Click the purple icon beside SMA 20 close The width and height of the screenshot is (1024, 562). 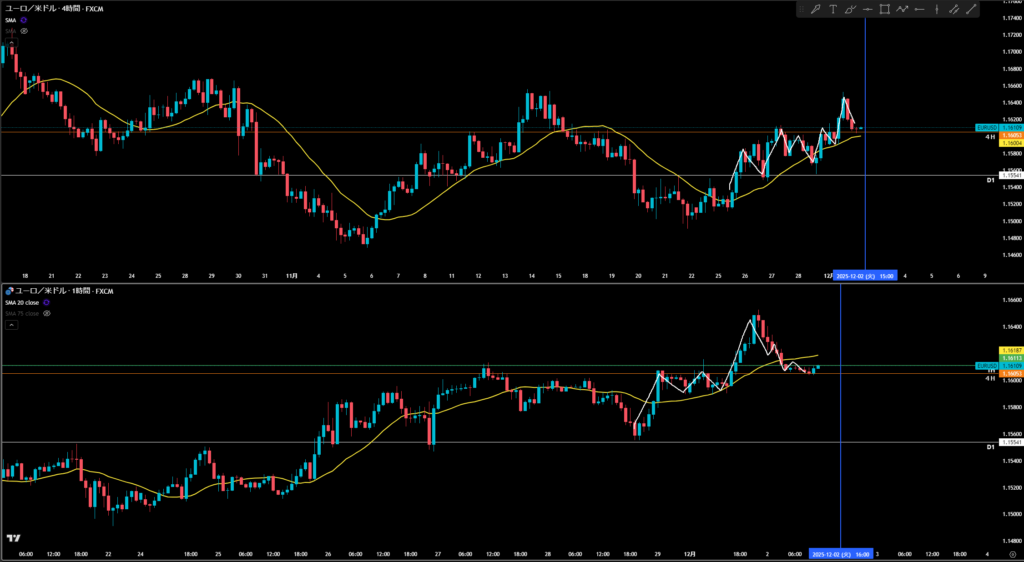click(47, 302)
